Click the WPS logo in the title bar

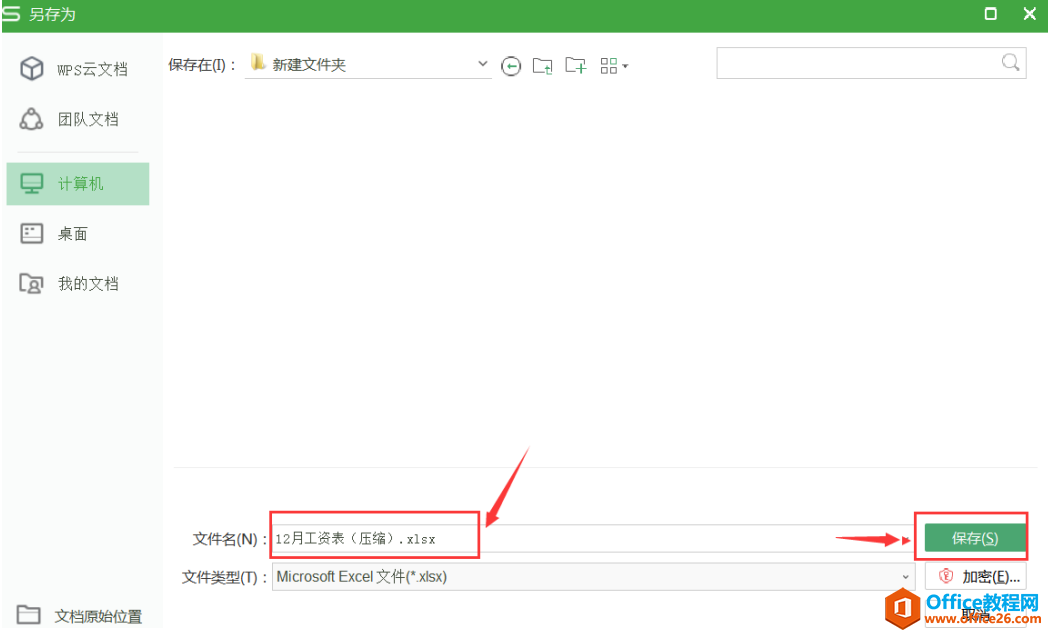[x=11, y=14]
